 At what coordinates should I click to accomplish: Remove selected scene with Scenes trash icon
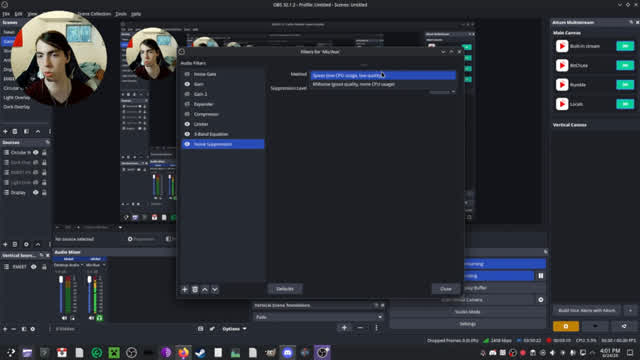tap(15, 131)
